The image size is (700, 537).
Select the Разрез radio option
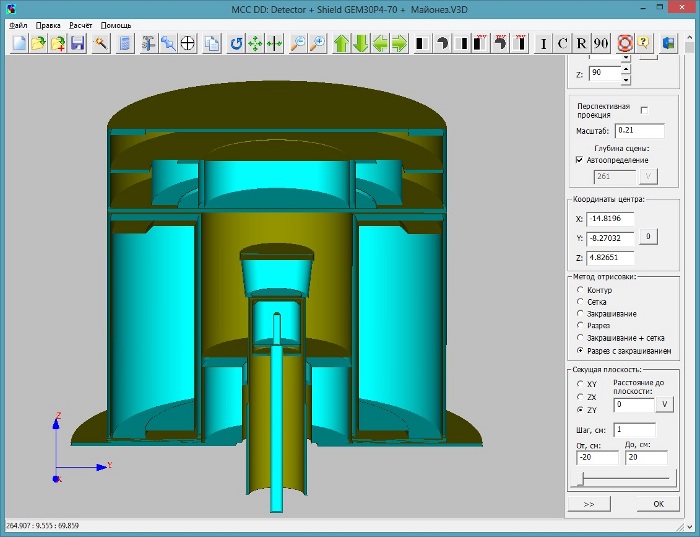click(x=580, y=325)
